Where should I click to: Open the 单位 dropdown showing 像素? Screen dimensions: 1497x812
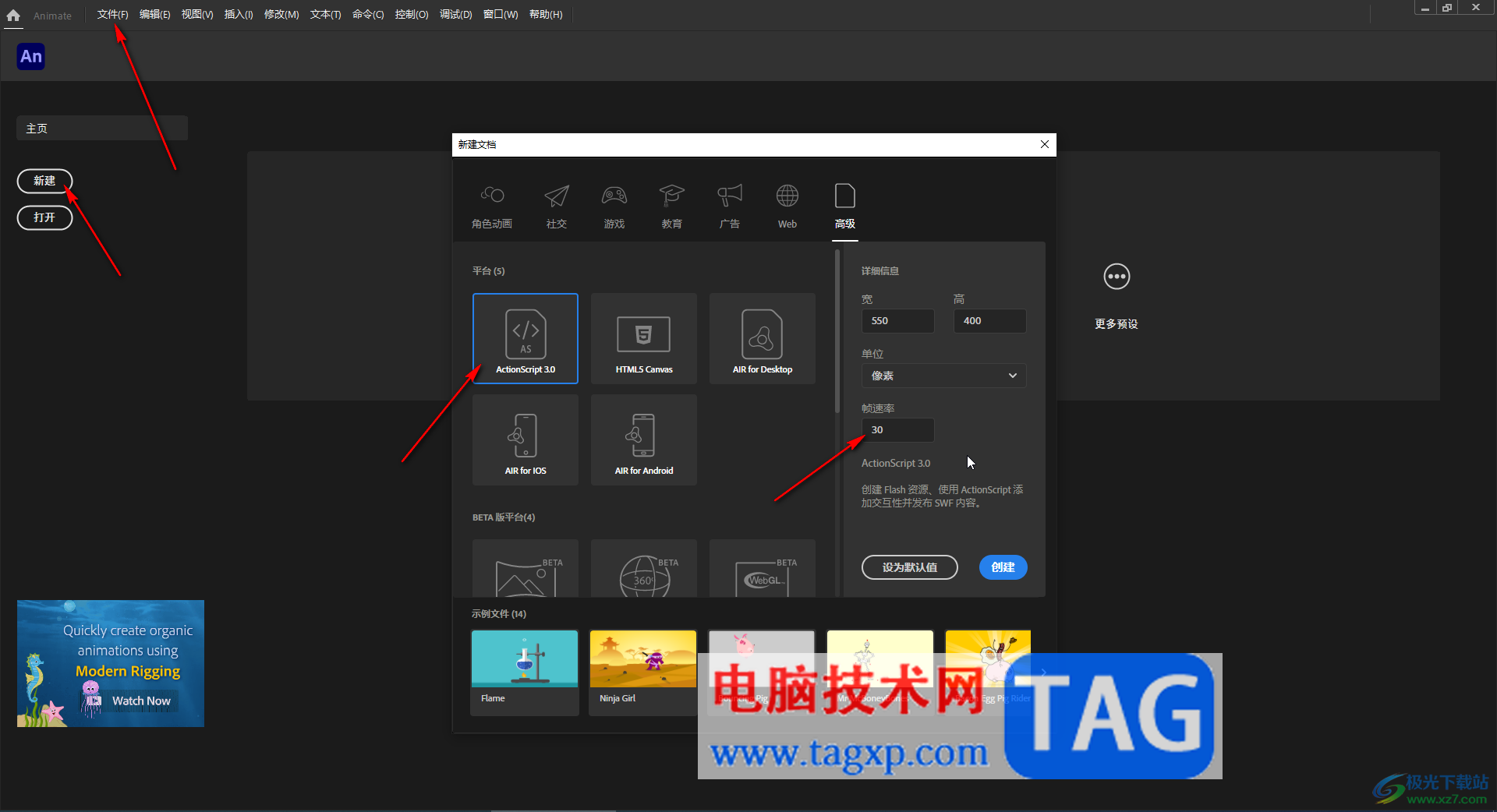tap(943, 376)
